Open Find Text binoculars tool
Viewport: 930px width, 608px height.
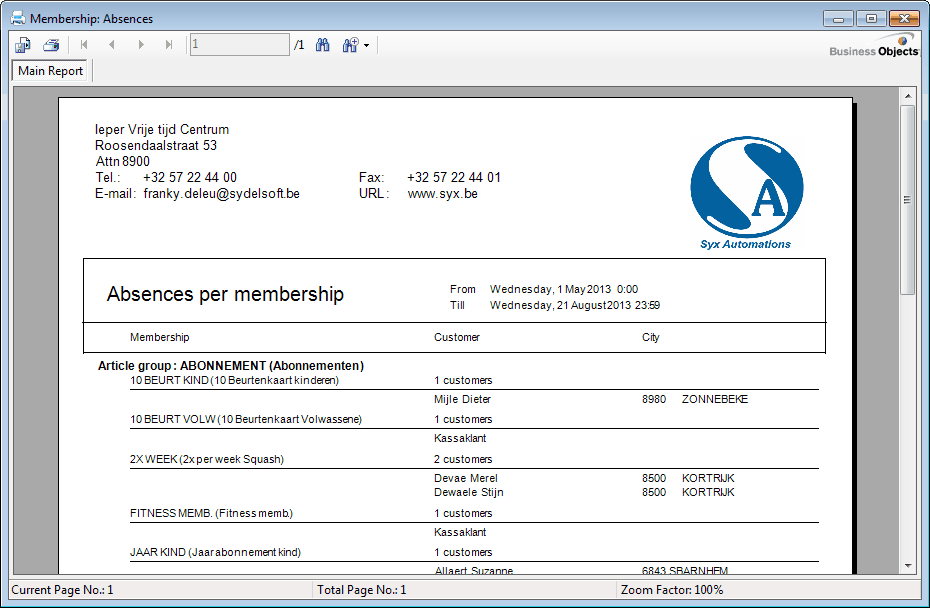coord(323,45)
